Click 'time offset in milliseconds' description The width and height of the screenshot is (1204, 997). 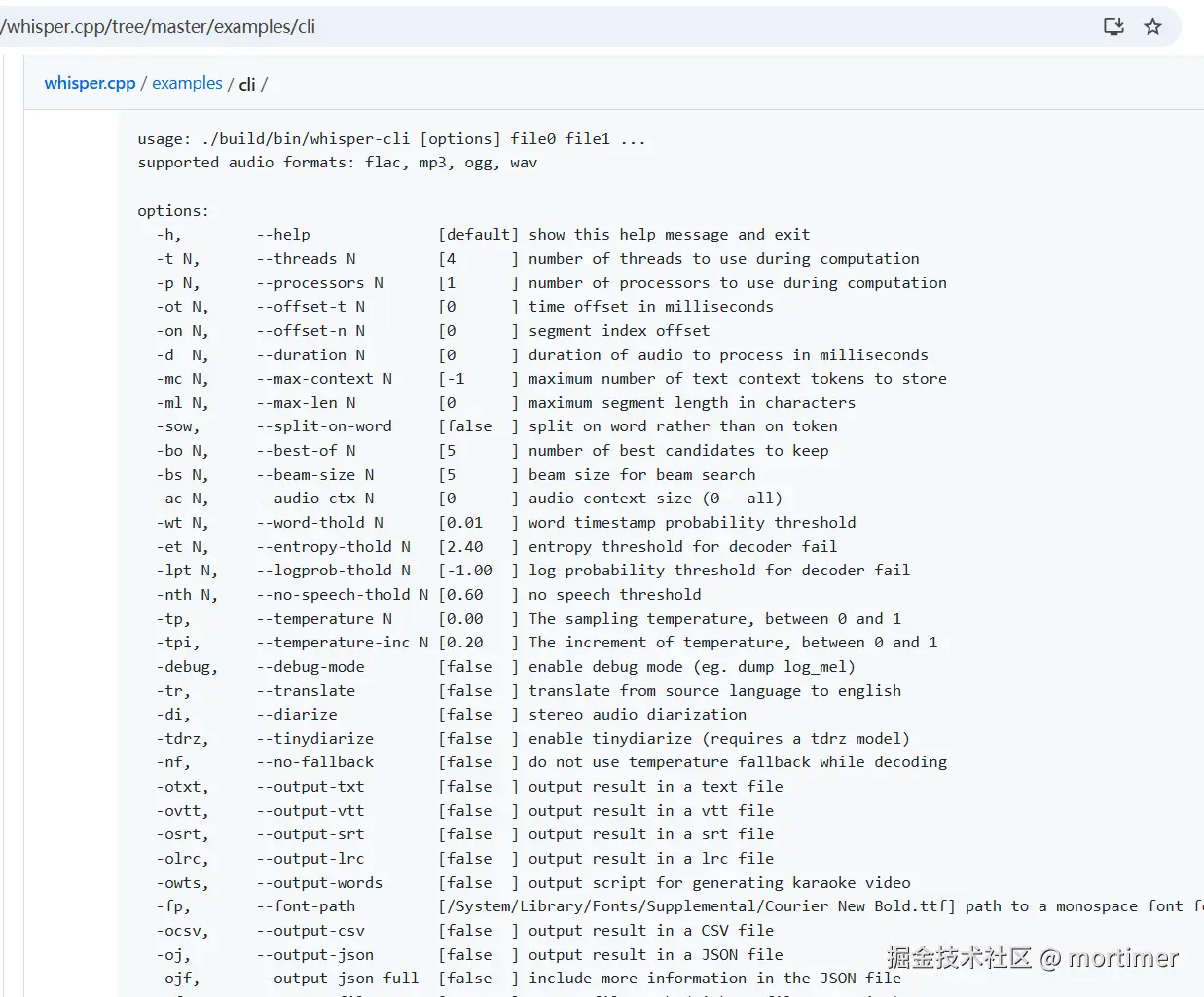pos(651,306)
